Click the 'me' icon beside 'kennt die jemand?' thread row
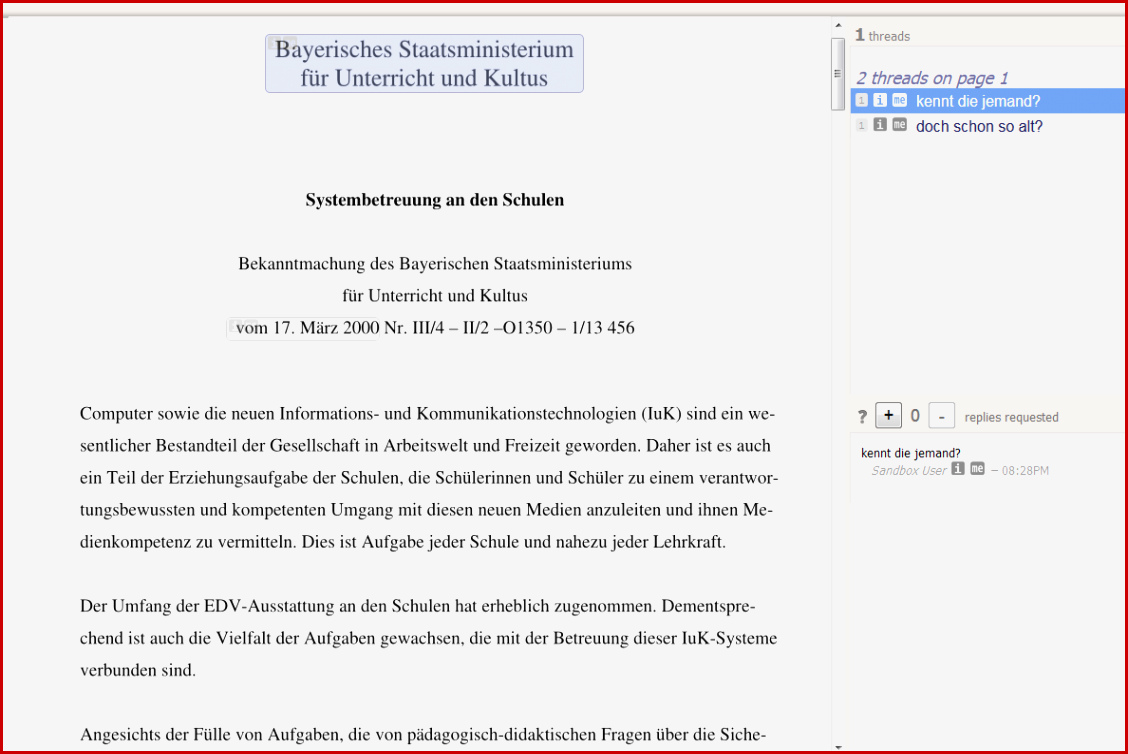The image size is (1128, 754). [899, 101]
